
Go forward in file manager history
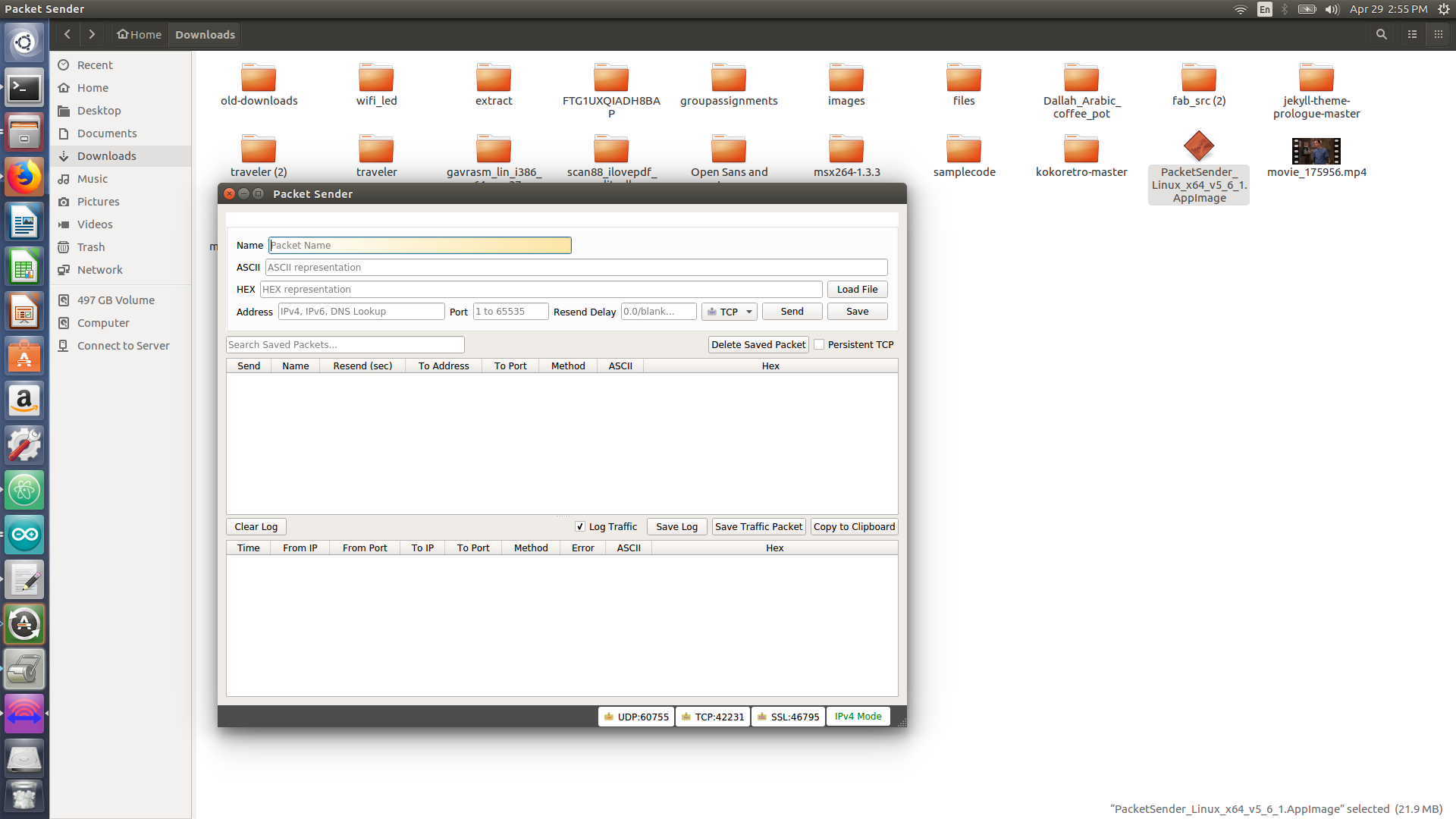pos(92,34)
